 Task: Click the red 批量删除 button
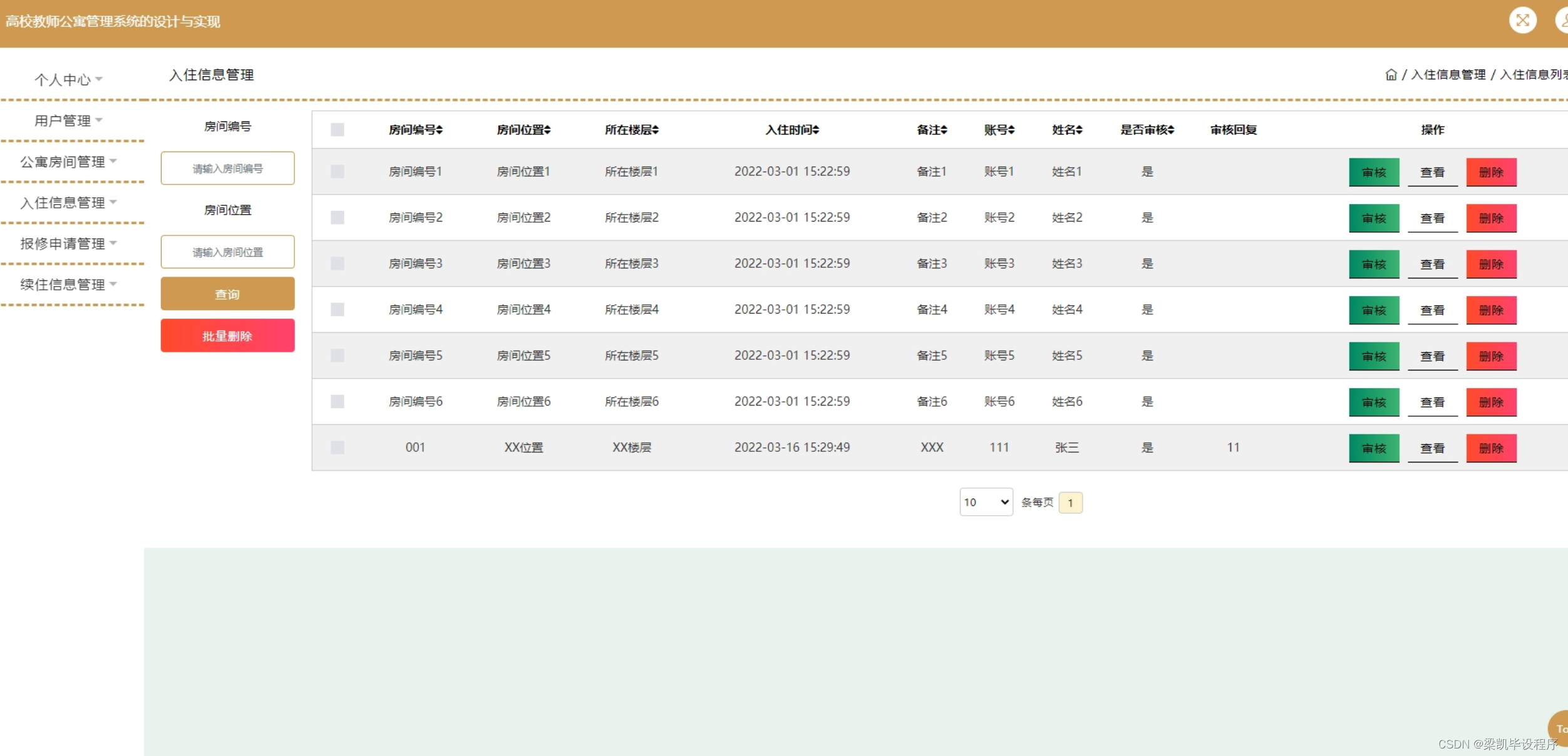click(227, 335)
